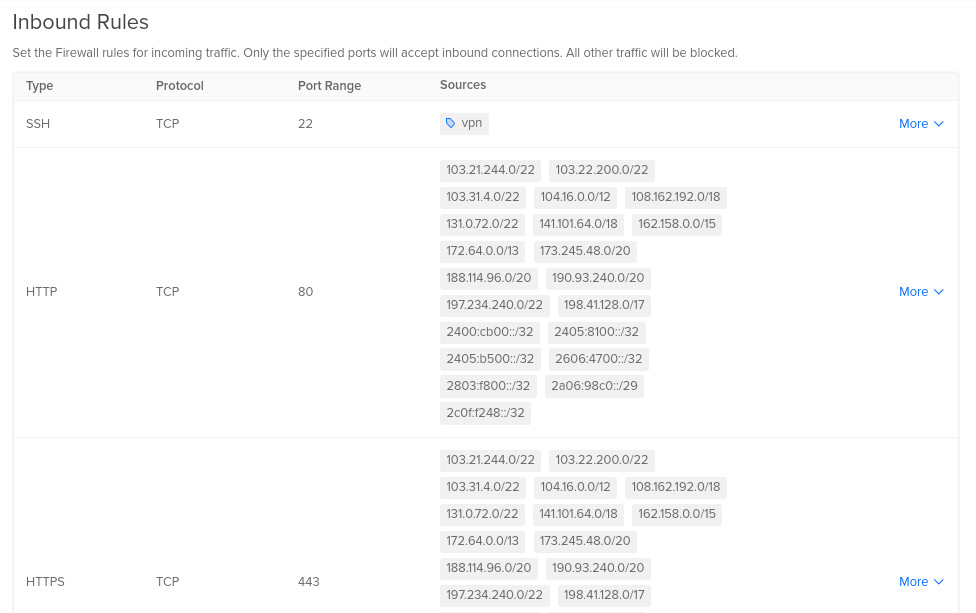The height and width of the screenshot is (613, 976).
Task: Click 131.0.72.0/22 in the HTTPS rule
Action: (x=482, y=514)
